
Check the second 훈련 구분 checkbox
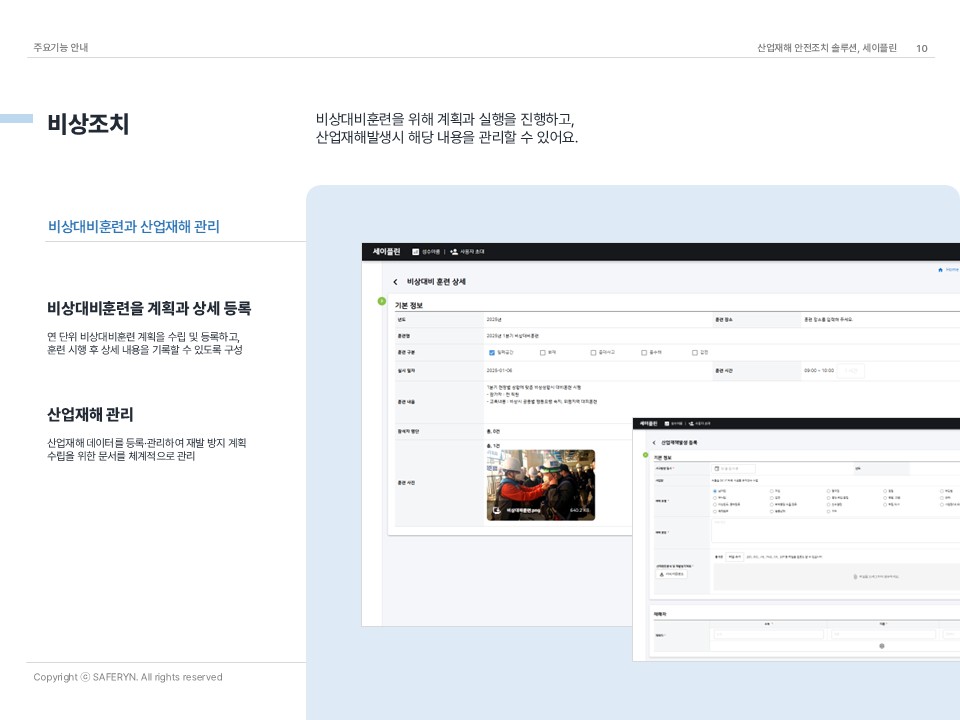click(542, 352)
